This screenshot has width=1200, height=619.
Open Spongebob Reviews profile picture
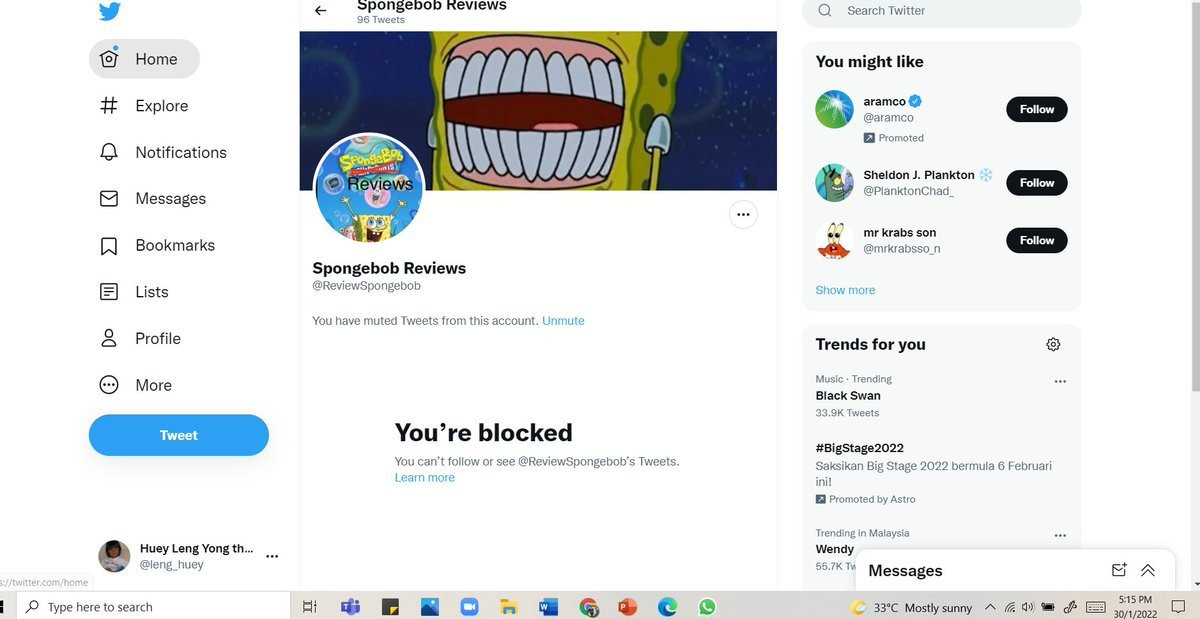370,188
